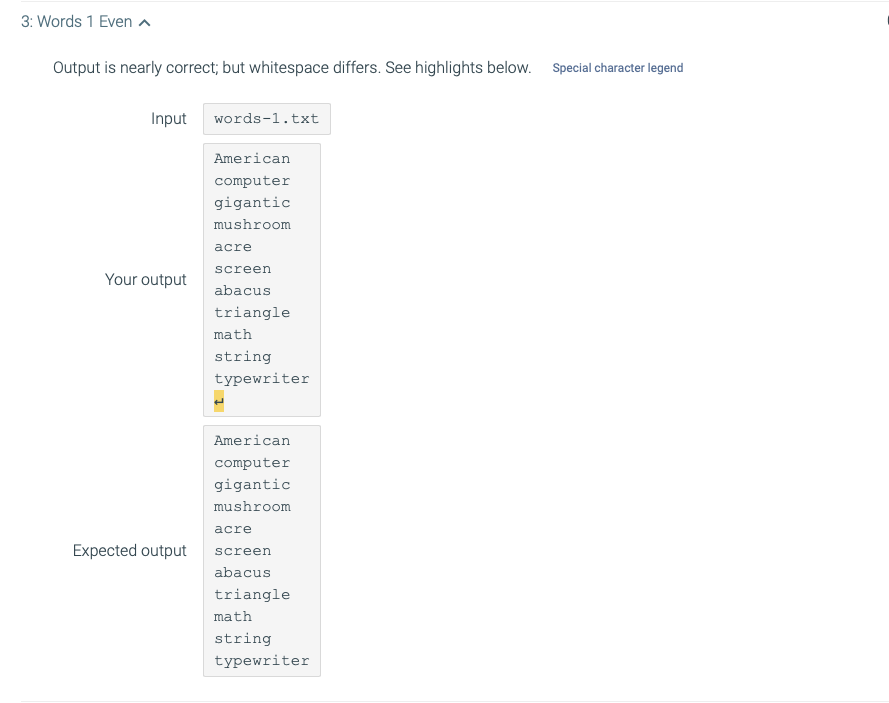Click the word "screen" in Your output
889x703 pixels.
pyautogui.click(x=243, y=268)
